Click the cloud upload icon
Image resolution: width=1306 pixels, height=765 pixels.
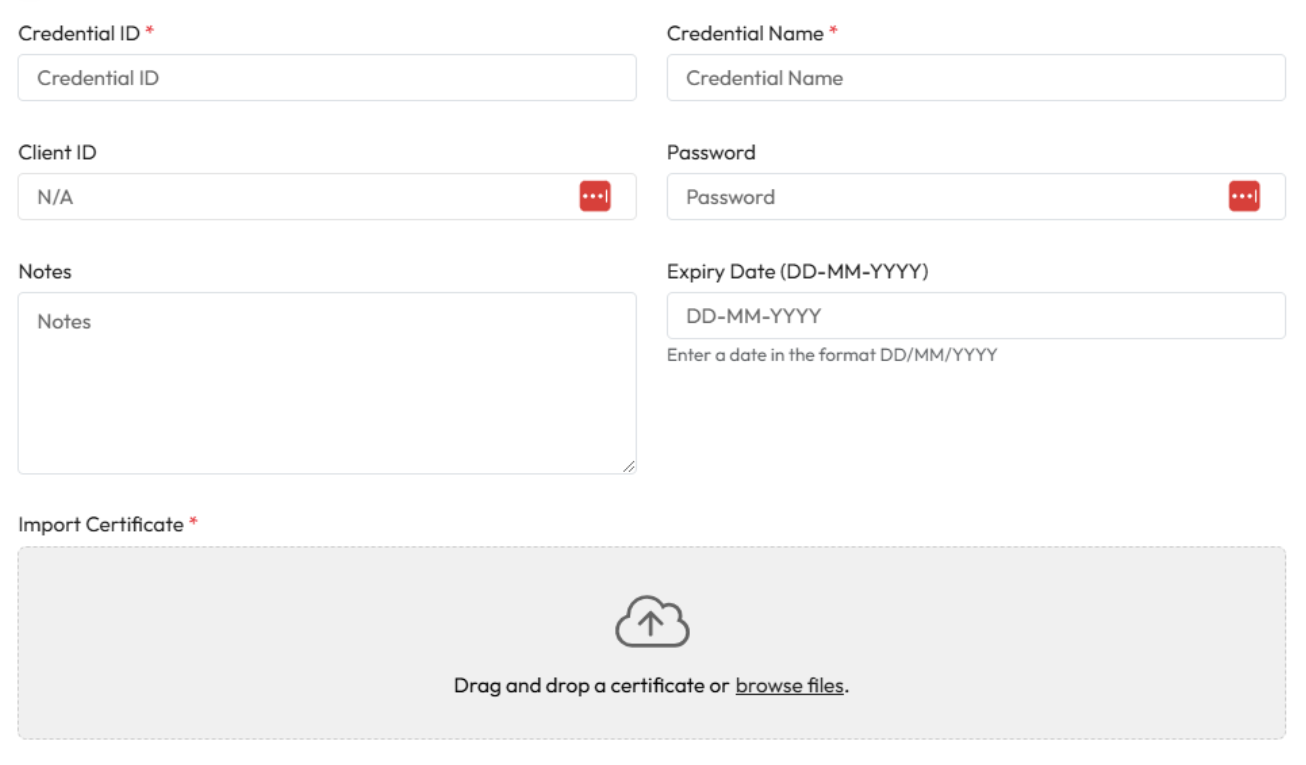point(652,622)
